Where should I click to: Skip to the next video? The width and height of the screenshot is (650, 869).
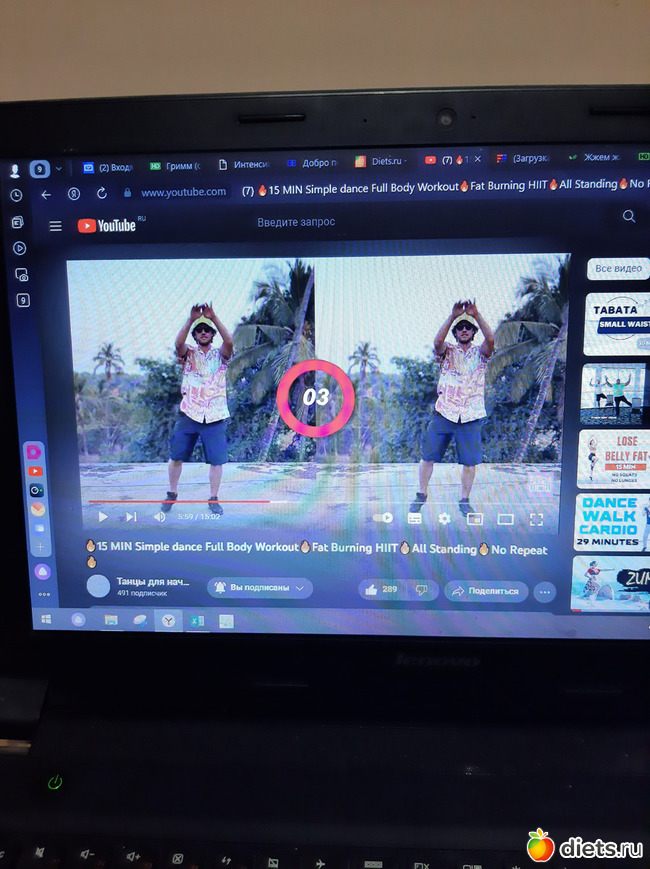coord(131,517)
